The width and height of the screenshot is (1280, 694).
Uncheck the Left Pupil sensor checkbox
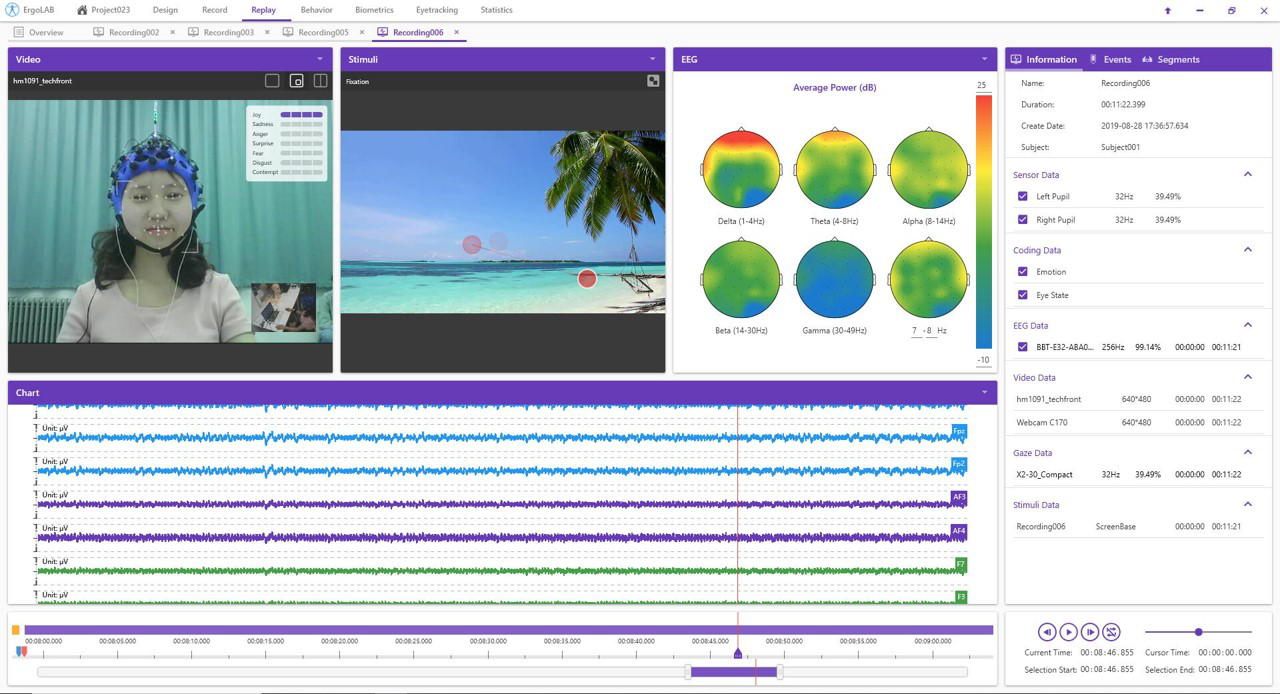click(1022, 197)
